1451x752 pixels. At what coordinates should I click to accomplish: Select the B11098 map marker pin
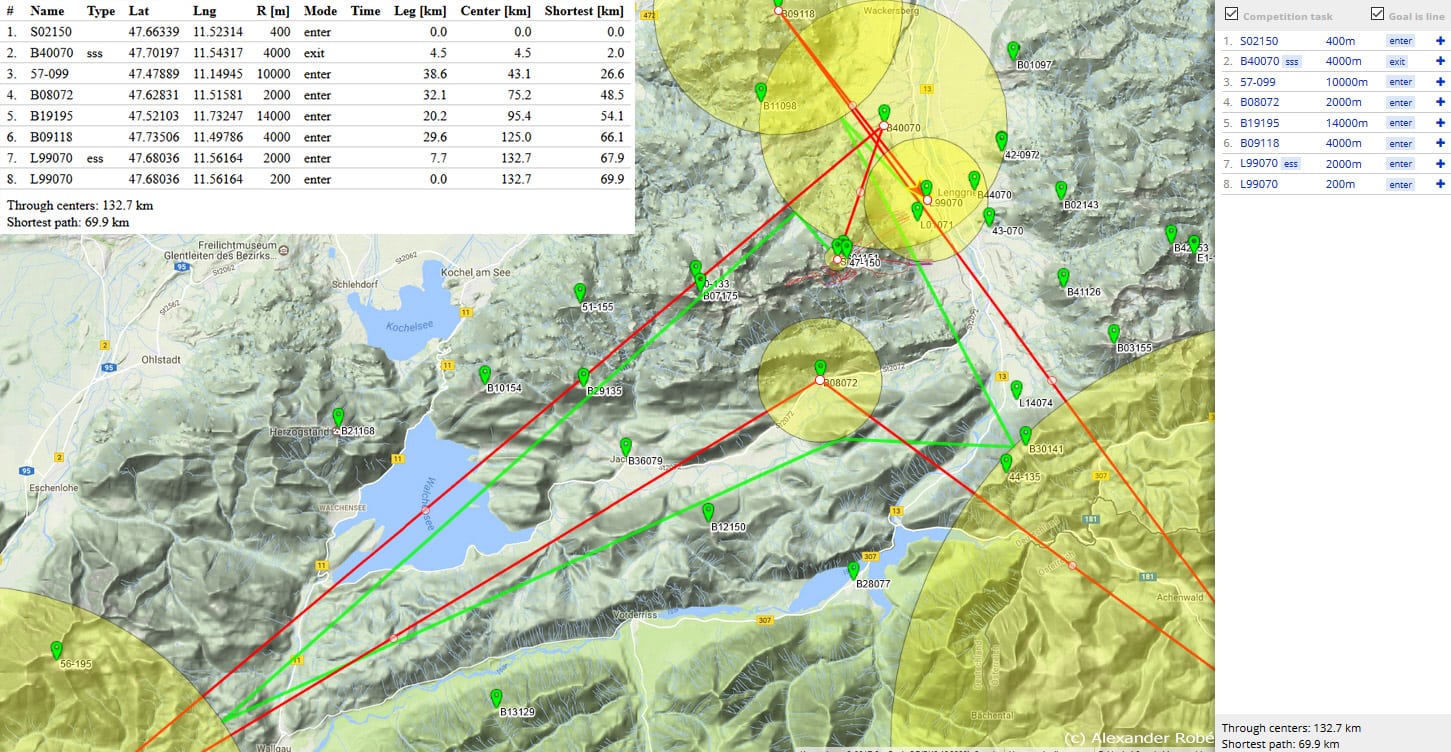point(761,92)
